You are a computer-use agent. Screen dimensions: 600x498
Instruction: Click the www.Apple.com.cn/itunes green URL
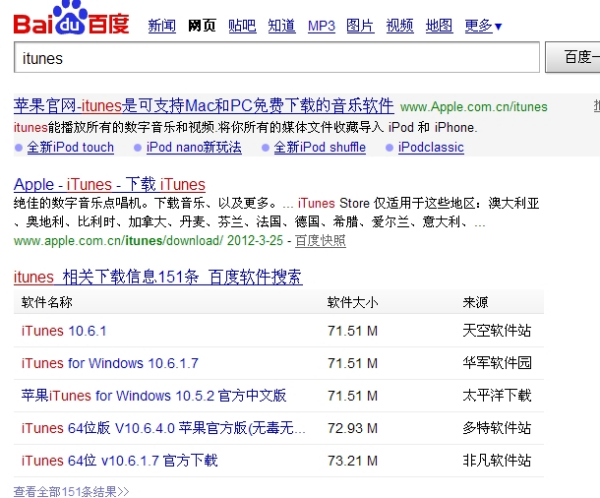(x=474, y=107)
